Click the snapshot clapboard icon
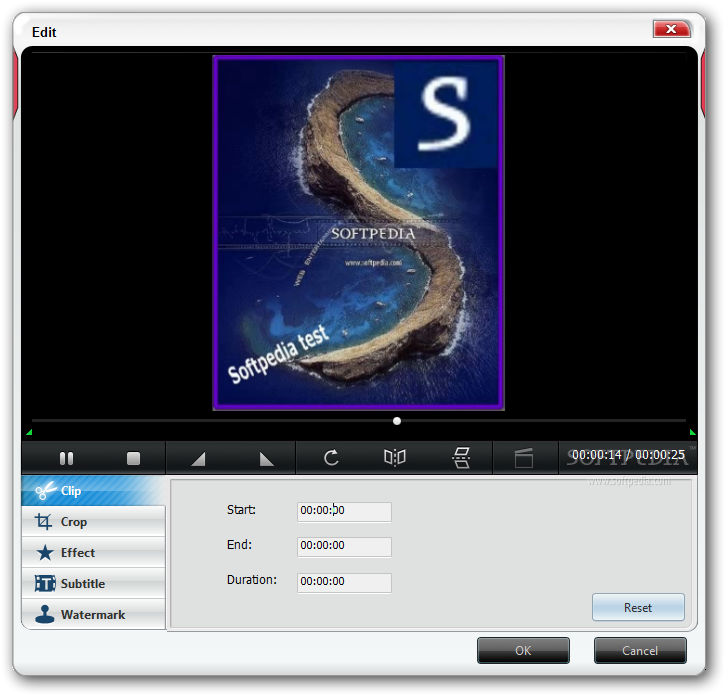The width and height of the screenshot is (726, 696). (x=524, y=458)
